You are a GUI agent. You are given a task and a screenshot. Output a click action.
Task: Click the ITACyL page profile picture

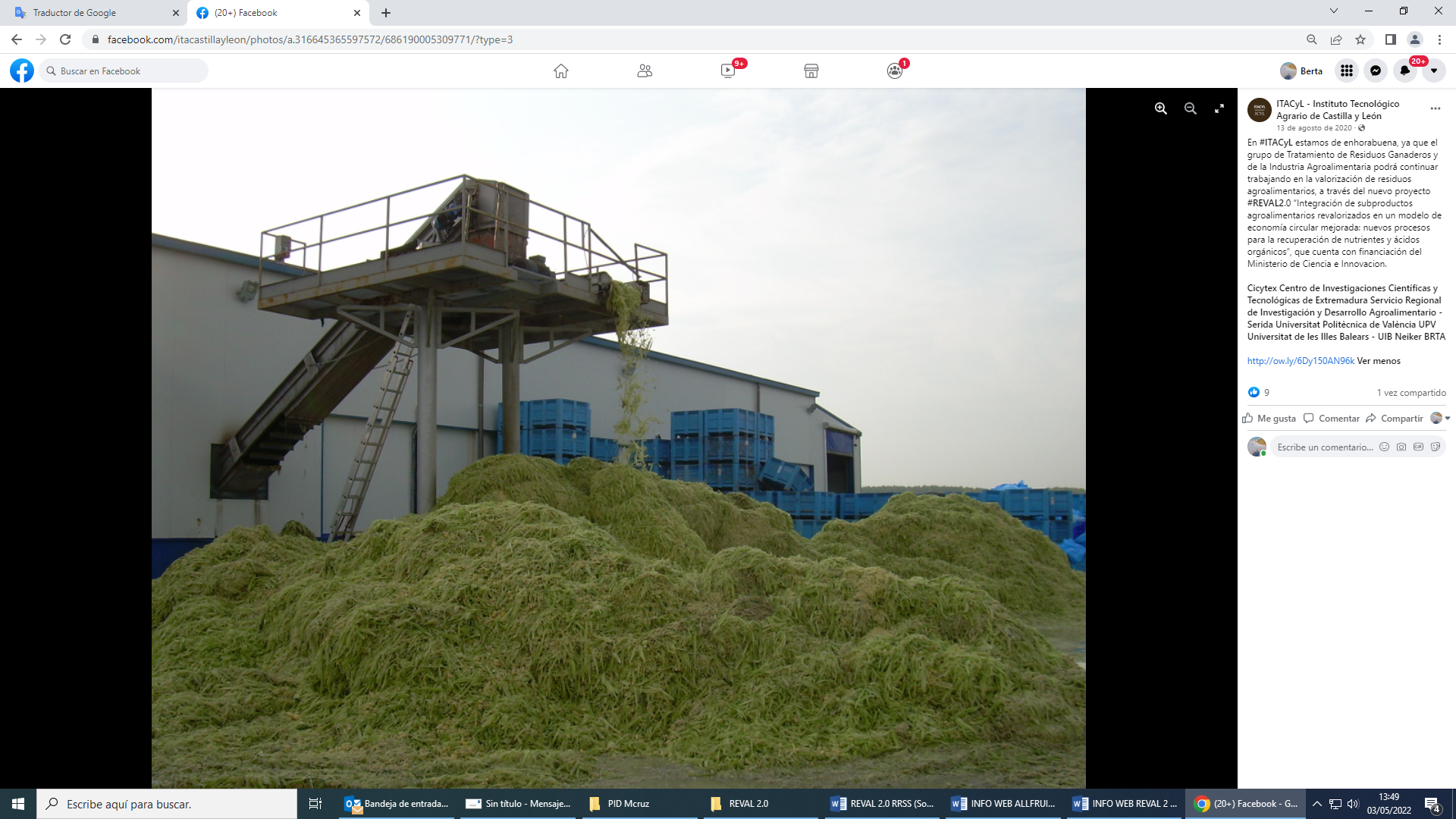point(1260,109)
